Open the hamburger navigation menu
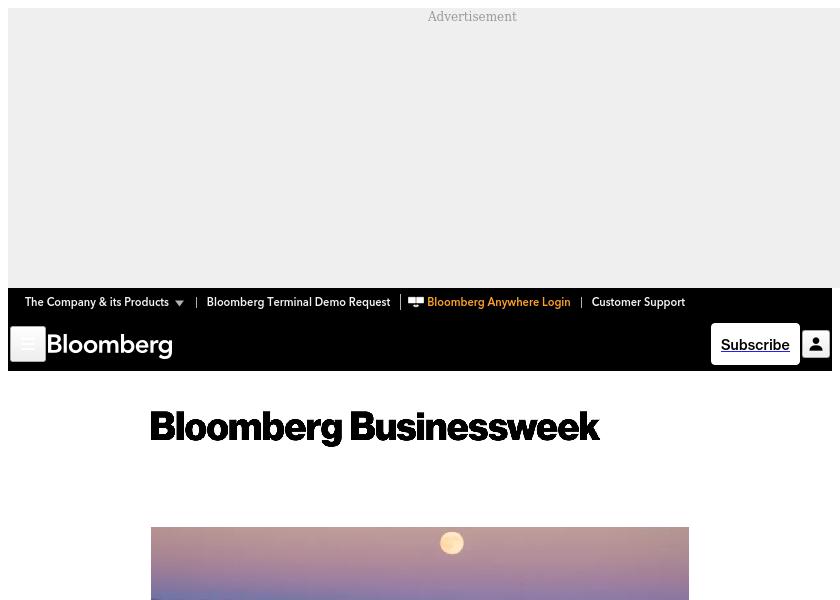Viewport: 840px width, 600px height. [28, 344]
